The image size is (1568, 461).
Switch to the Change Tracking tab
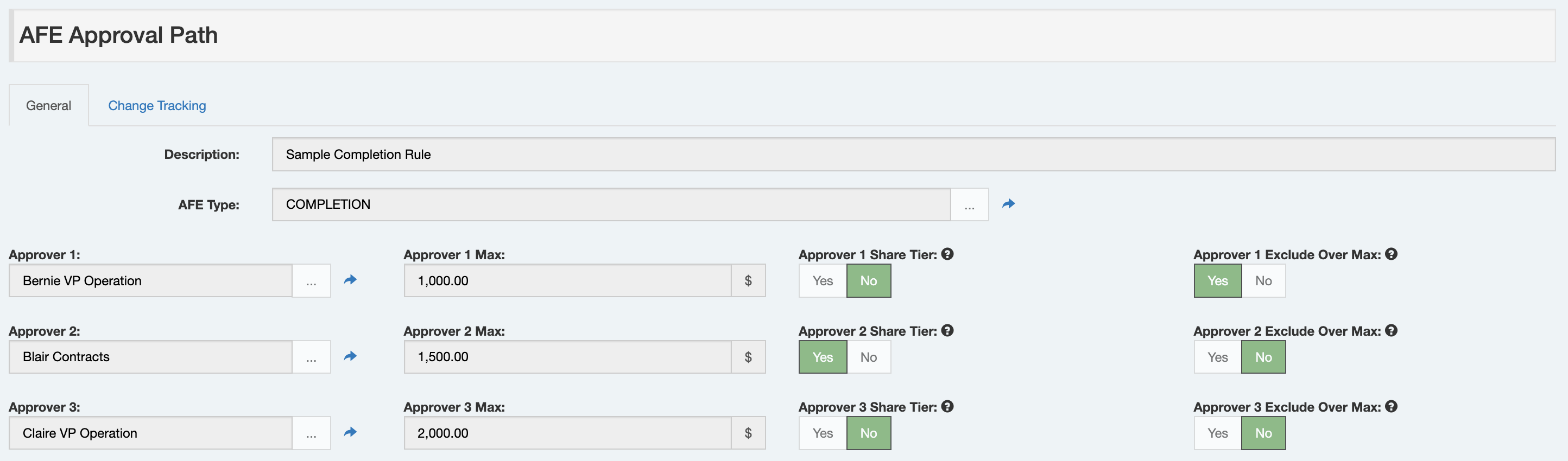tap(157, 106)
